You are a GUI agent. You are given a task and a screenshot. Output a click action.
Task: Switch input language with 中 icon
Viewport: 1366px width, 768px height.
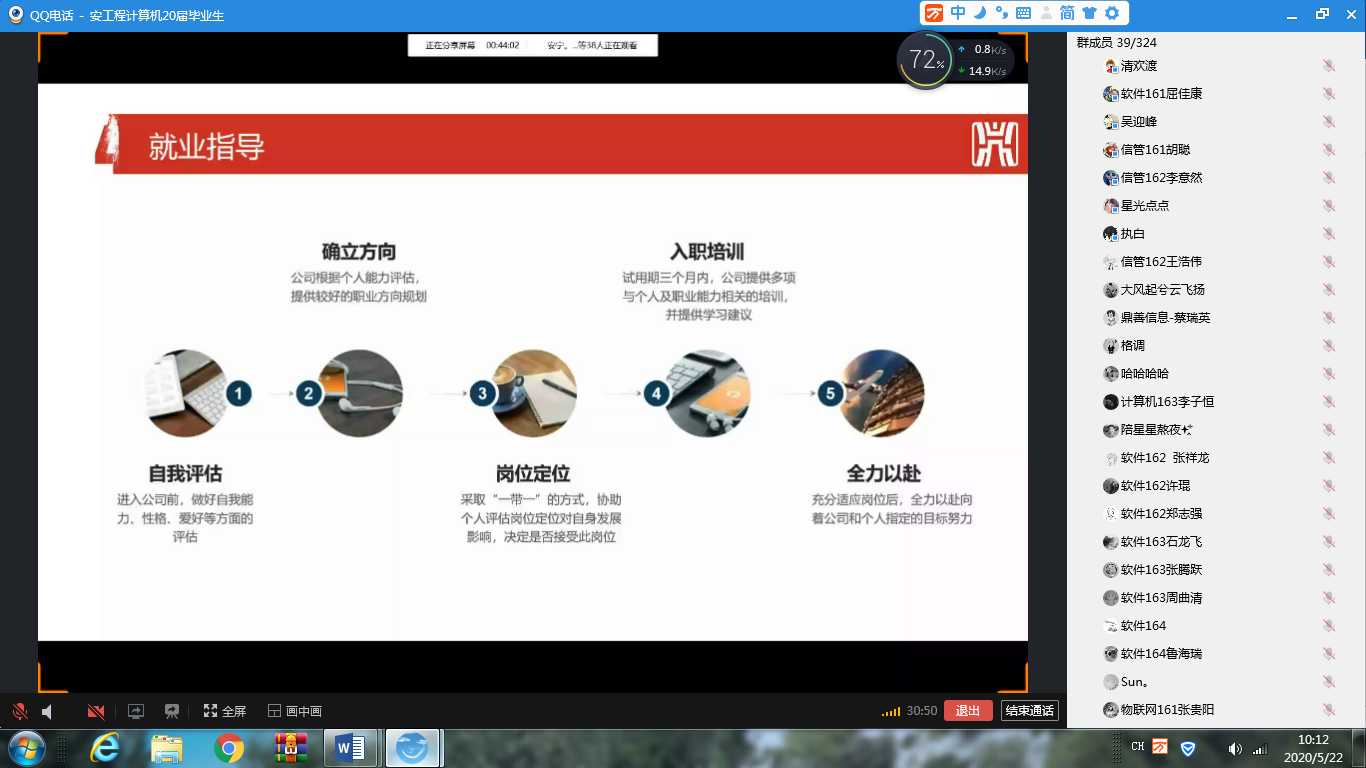958,13
